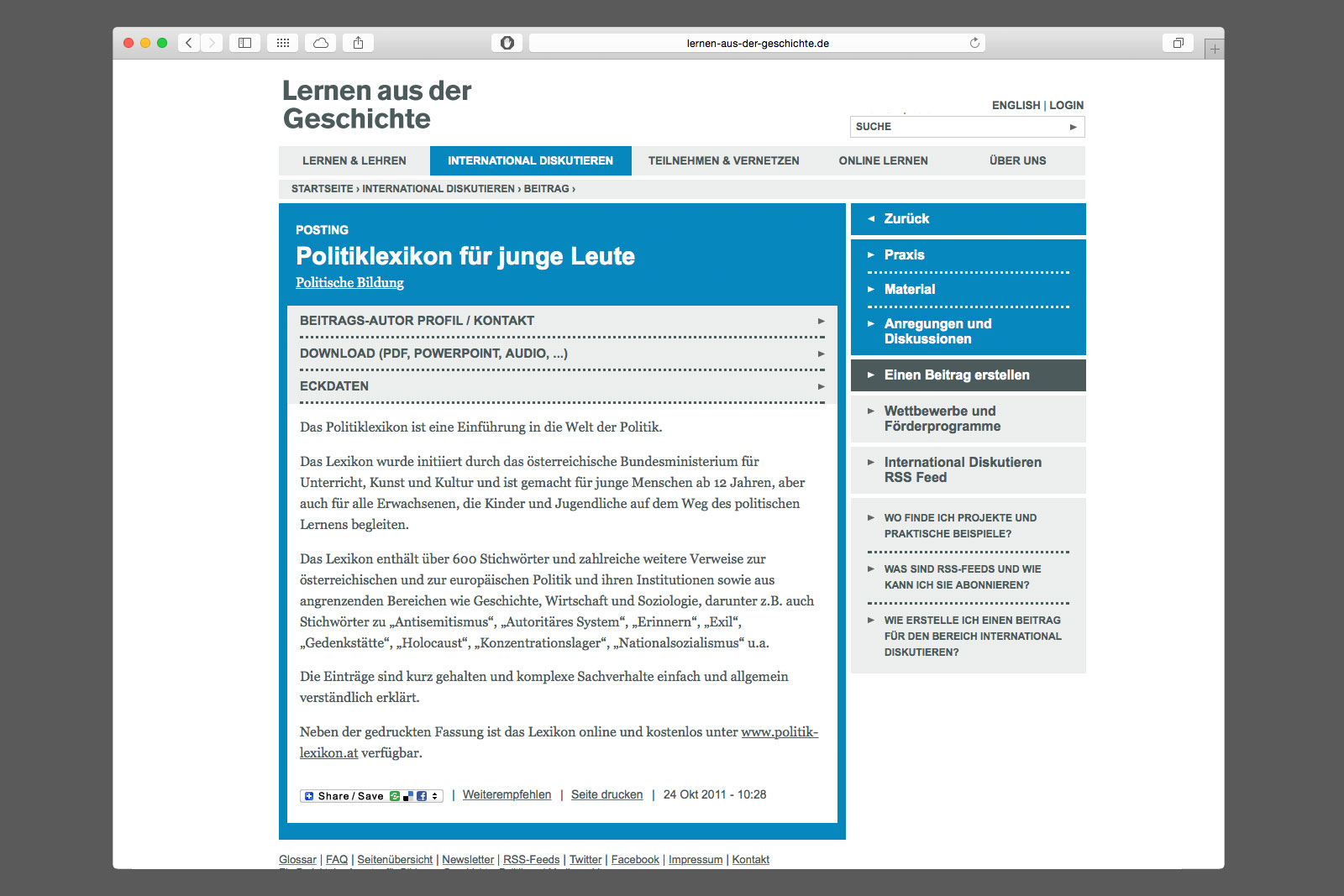Screen dimensions: 1344x896
Task: Switch to the Online Lernen tab
Action: (883, 160)
